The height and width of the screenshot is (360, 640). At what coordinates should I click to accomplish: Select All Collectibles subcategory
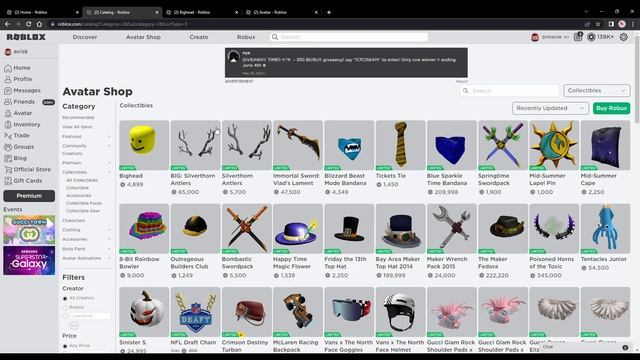coord(82,180)
